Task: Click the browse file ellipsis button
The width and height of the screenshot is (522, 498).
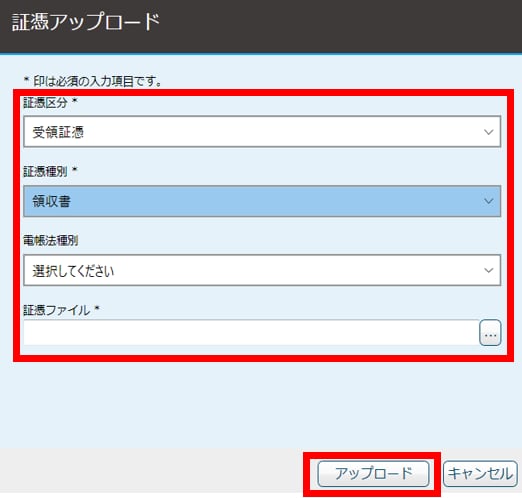Action: (x=490, y=333)
